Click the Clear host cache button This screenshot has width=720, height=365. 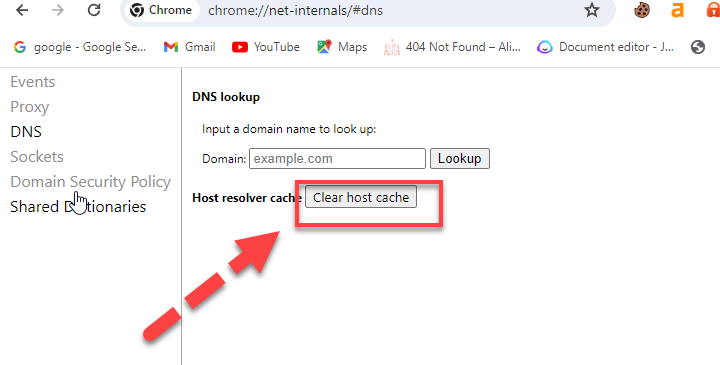point(361,197)
